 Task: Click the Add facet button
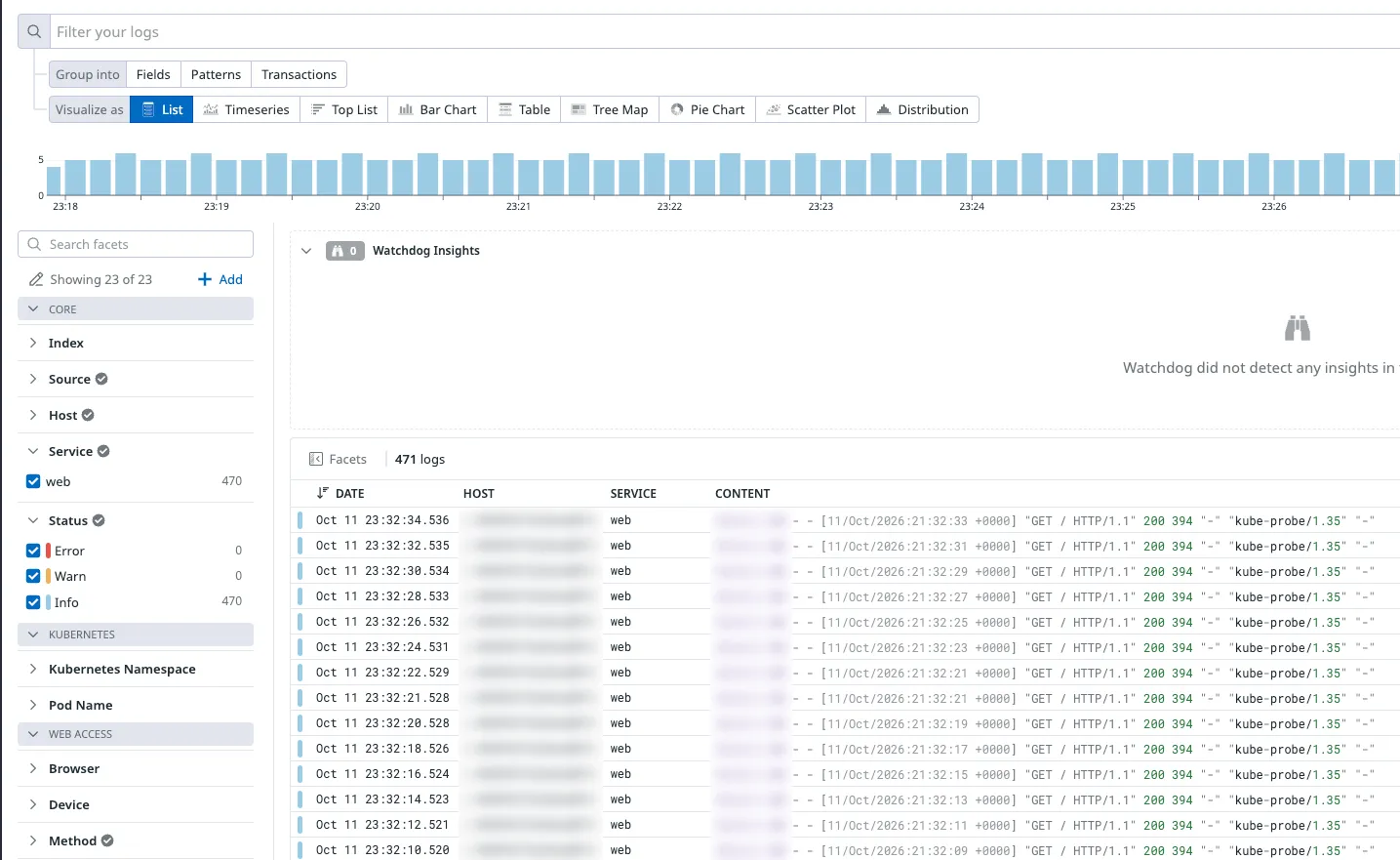pos(220,279)
